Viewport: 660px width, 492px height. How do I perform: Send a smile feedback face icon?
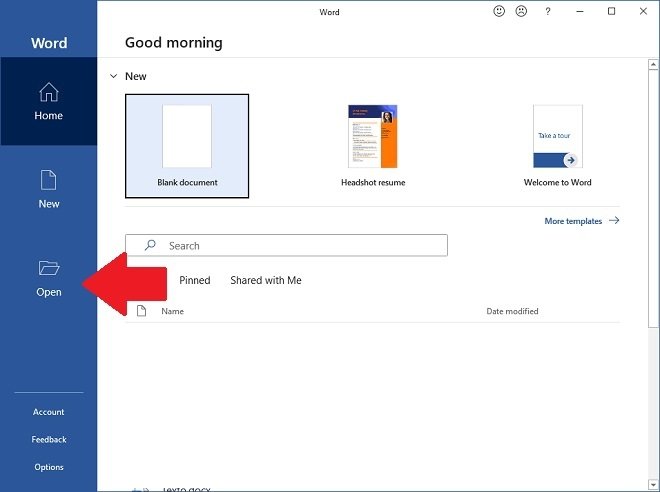click(x=499, y=11)
